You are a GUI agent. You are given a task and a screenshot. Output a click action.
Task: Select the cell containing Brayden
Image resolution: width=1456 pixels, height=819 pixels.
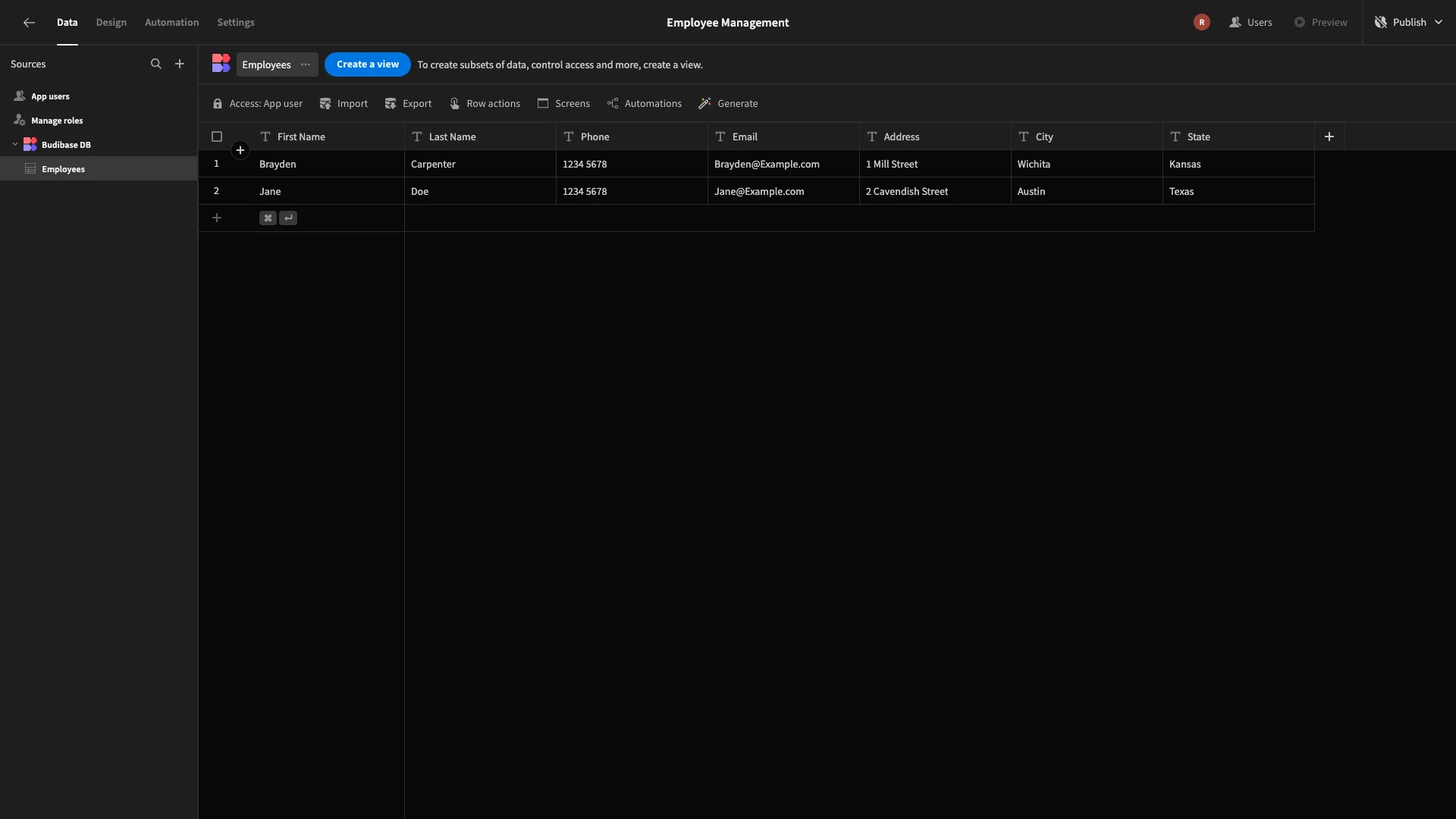pyautogui.click(x=328, y=165)
